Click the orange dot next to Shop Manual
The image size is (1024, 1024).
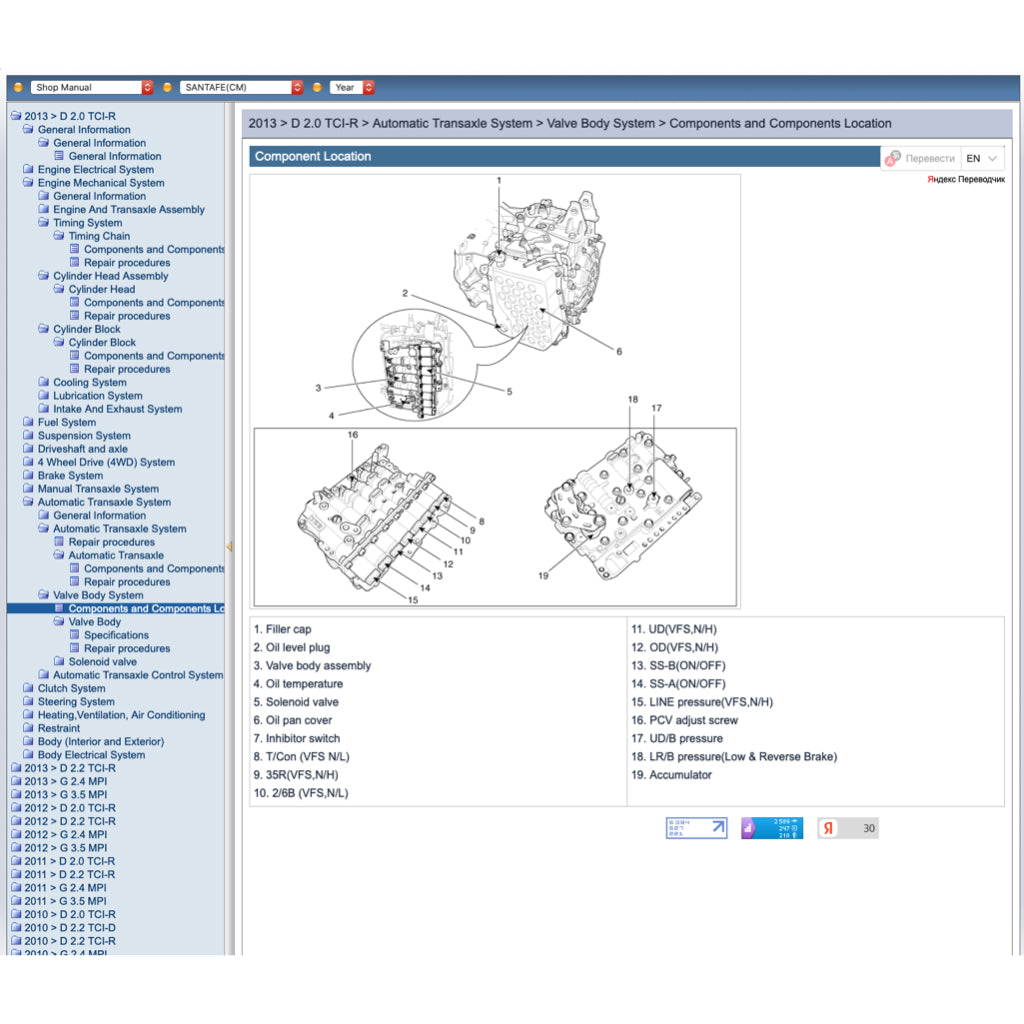click(x=17, y=87)
